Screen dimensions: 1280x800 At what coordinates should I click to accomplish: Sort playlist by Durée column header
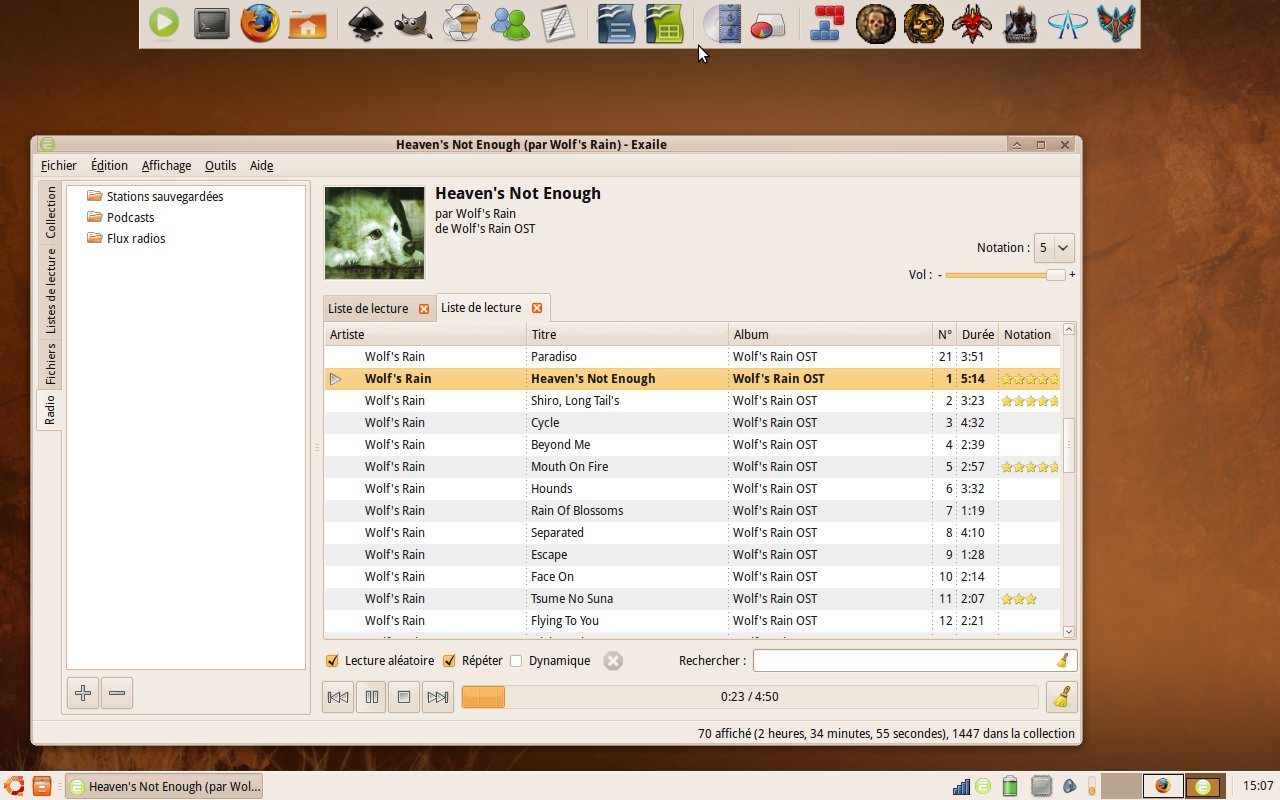coord(978,334)
